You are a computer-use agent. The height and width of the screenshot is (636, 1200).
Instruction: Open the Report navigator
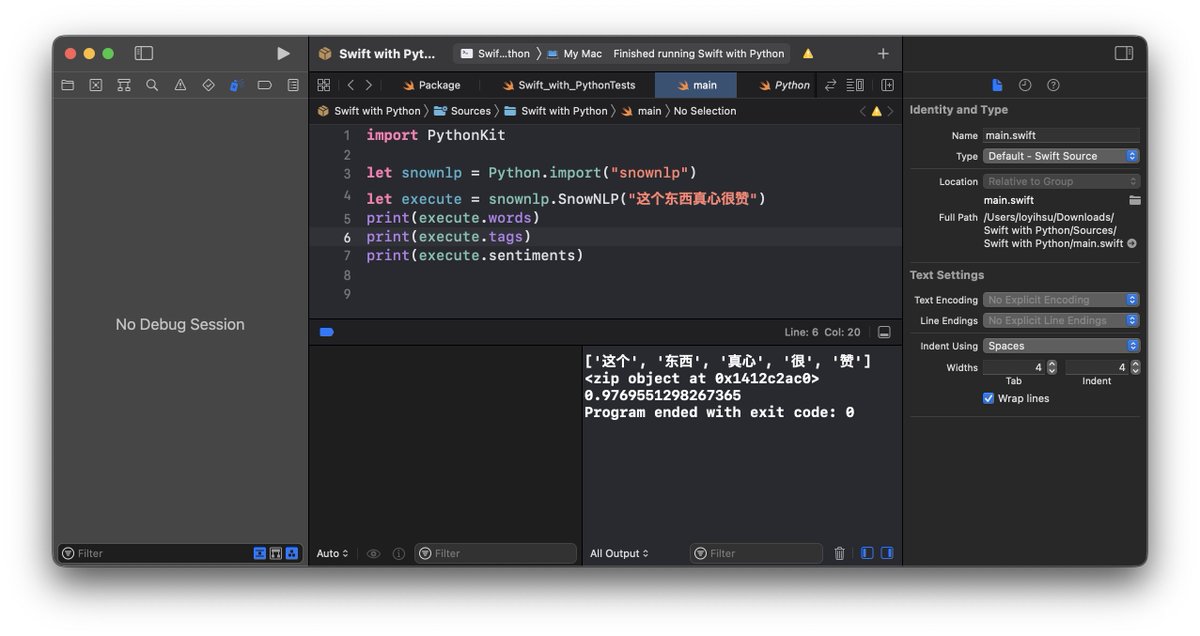(293, 85)
